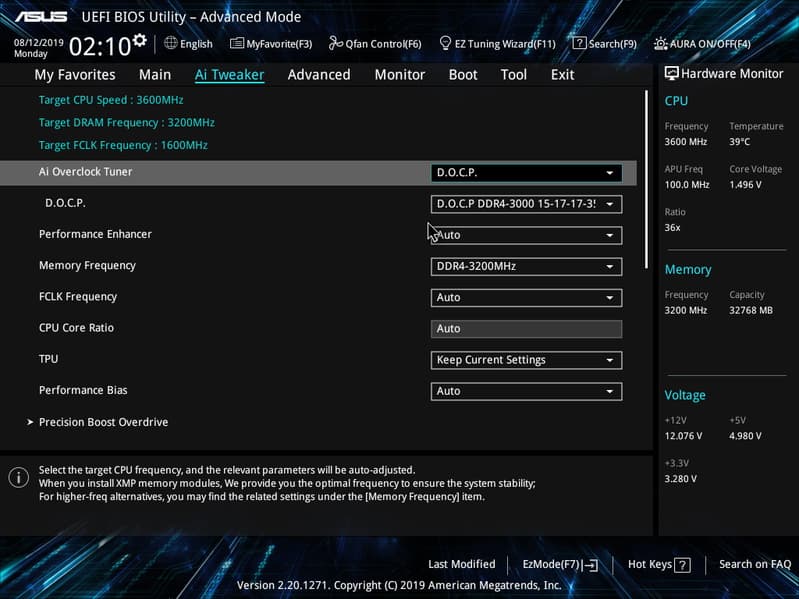Switch to the My Favorites tab
The width and height of the screenshot is (799, 599).
pyautogui.click(x=75, y=75)
